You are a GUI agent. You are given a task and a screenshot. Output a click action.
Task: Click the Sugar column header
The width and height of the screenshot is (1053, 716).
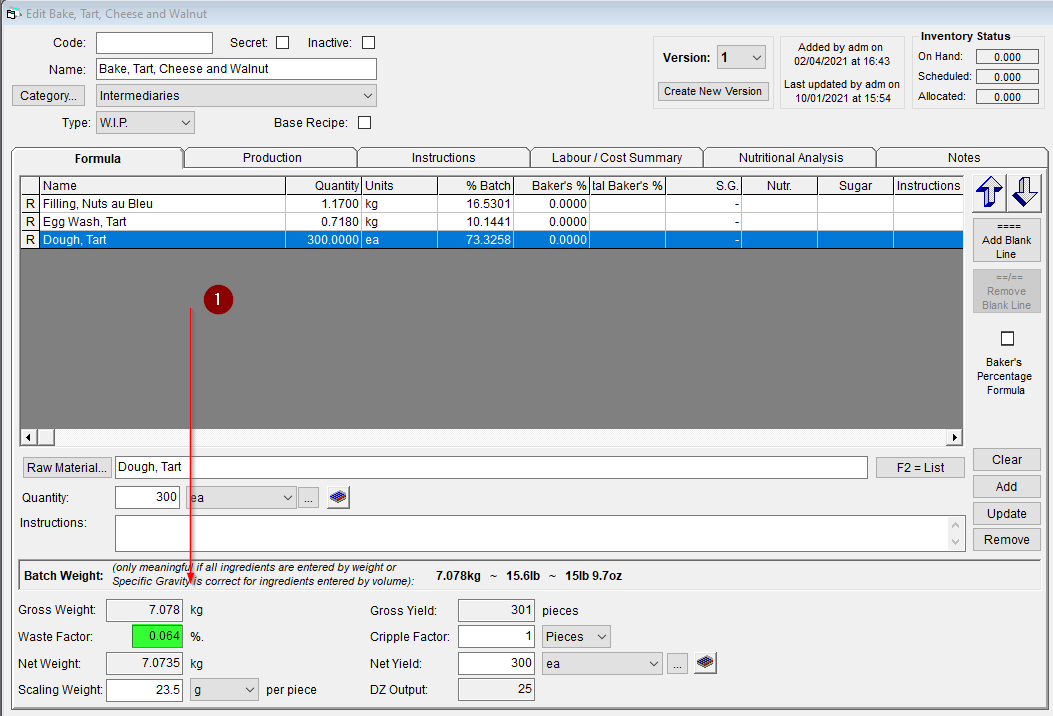856,185
